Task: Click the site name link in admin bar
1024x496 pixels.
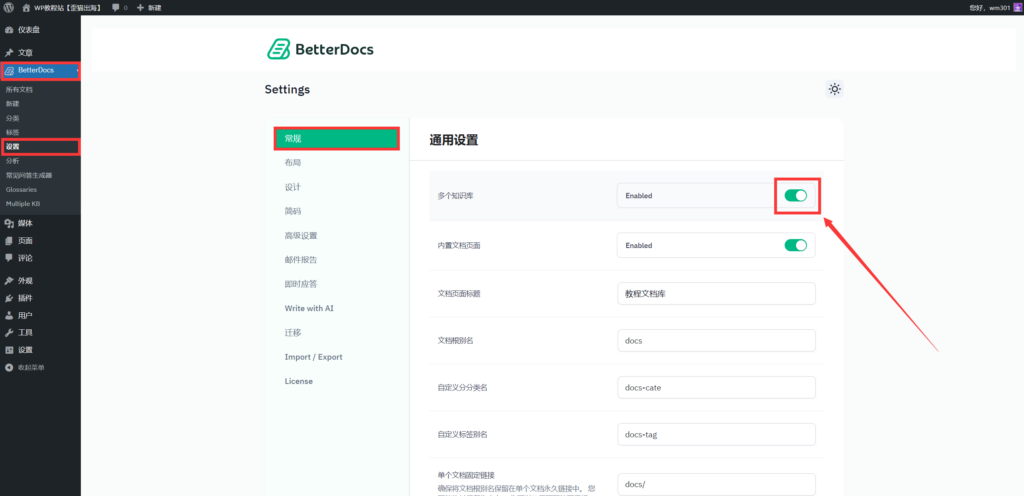Action: pyautogui.click(x=68, y=7)
